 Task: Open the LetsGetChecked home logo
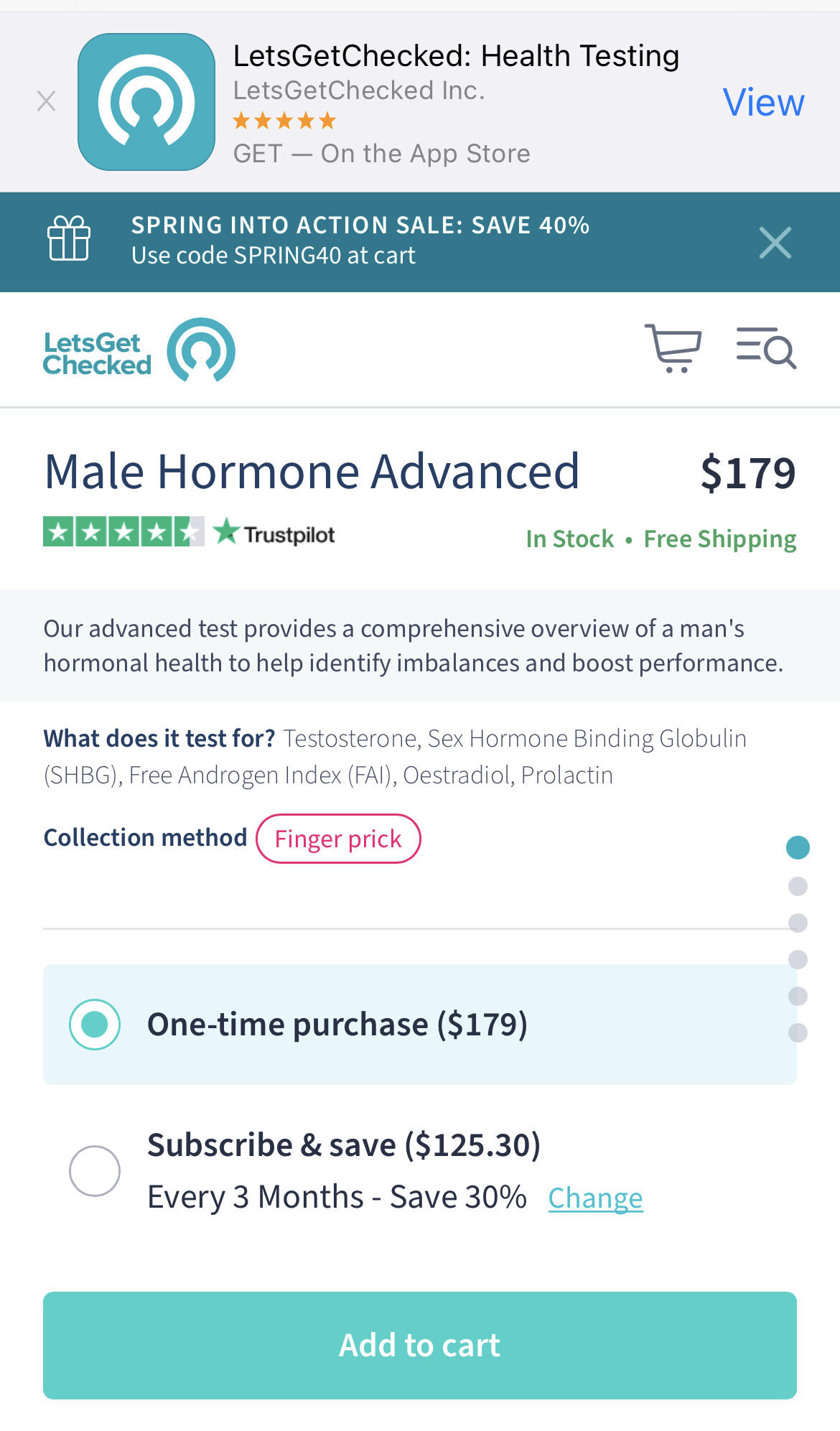139,351
